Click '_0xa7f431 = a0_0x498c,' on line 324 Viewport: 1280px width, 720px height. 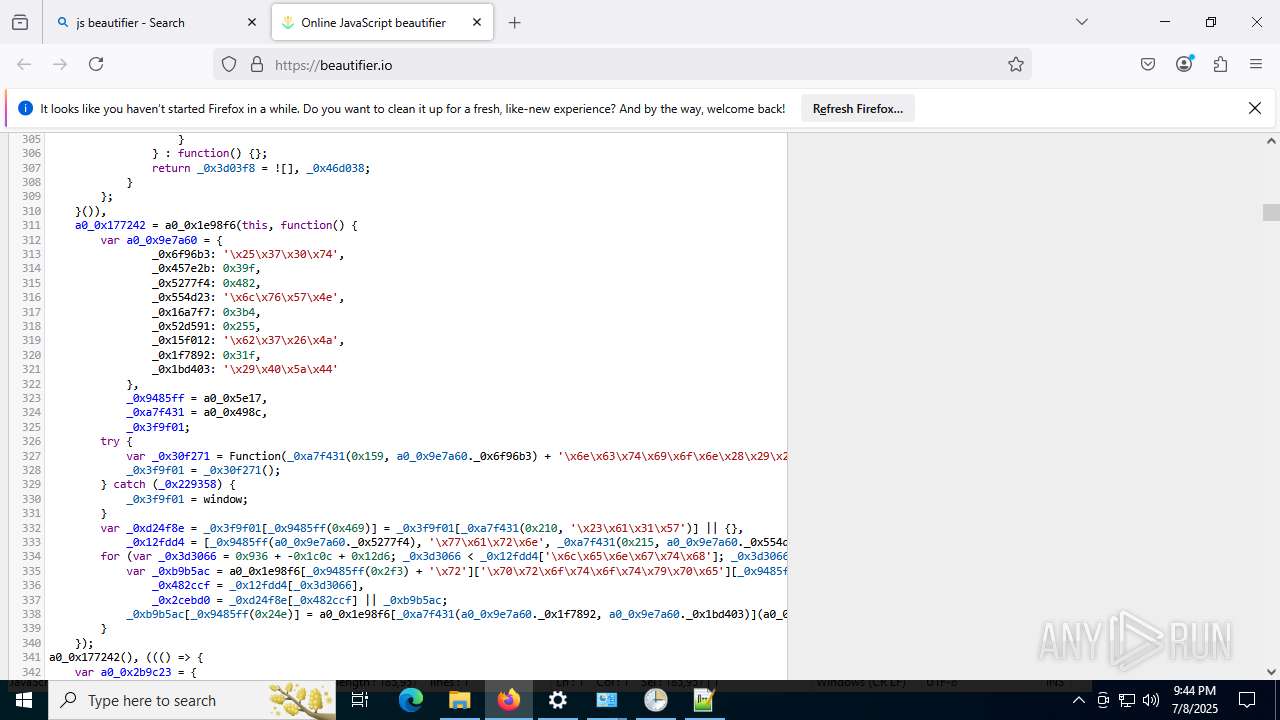point(197,412)
